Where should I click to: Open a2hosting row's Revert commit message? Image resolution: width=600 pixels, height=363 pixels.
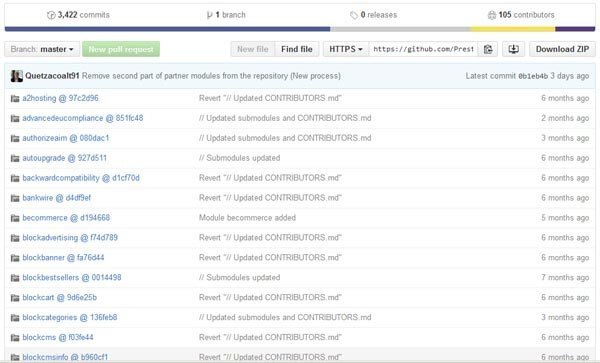[x=270, y=98]
